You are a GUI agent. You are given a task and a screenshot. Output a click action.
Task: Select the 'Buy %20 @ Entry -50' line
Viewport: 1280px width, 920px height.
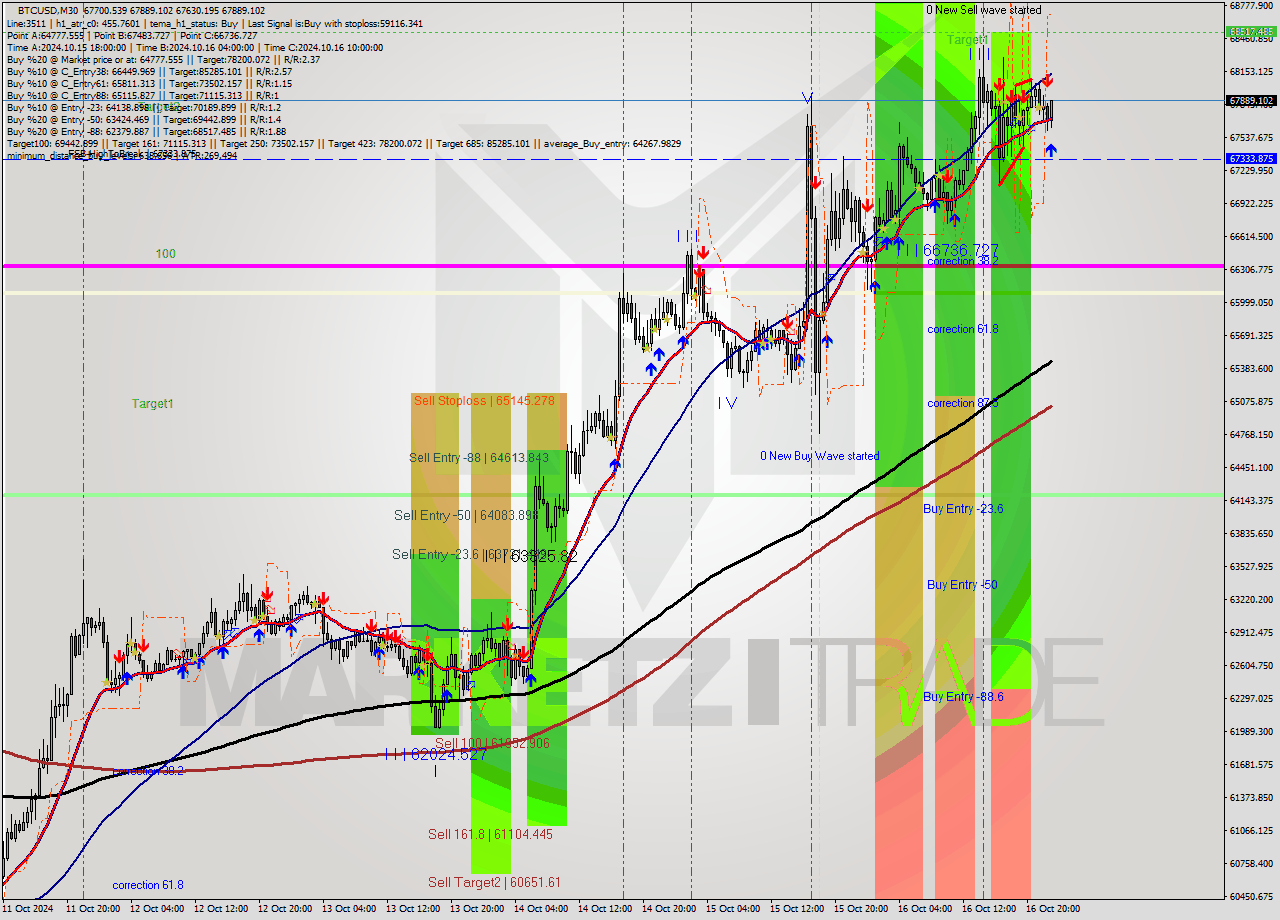click(143, 119)
